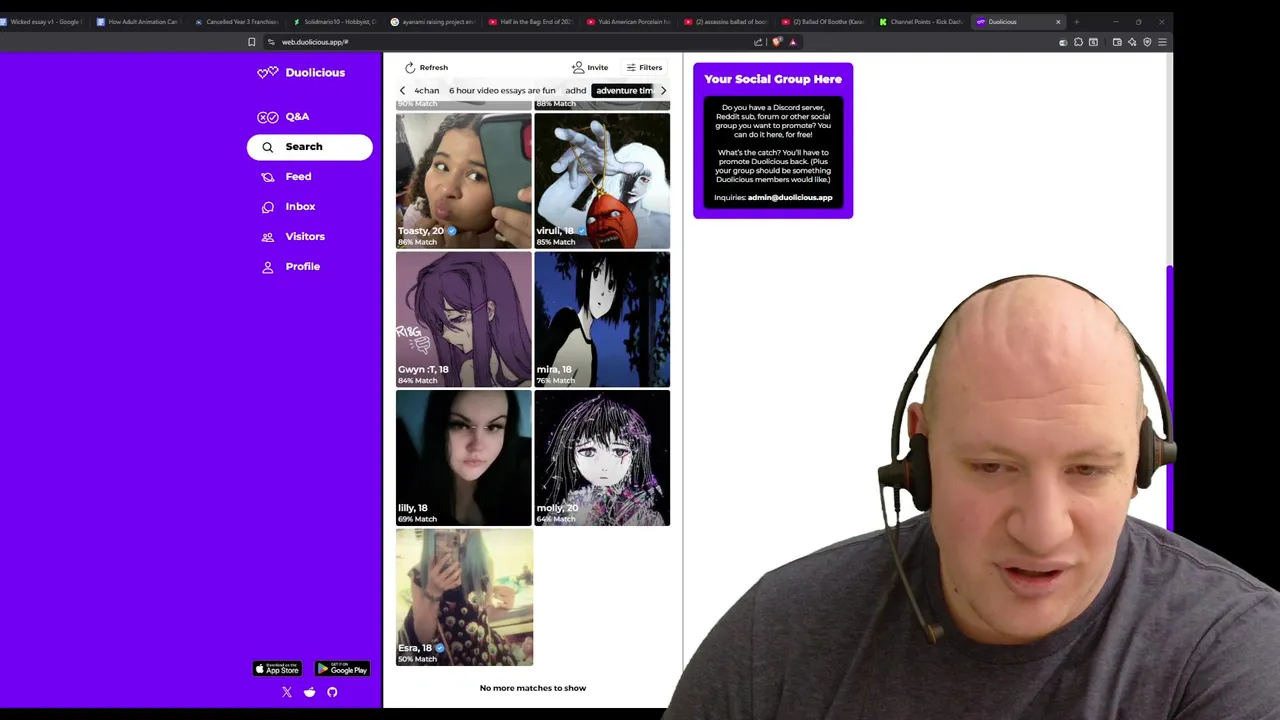This screenshot has height=720, width=1280.
Task: Select the adhd club tag
Action: 576,91
